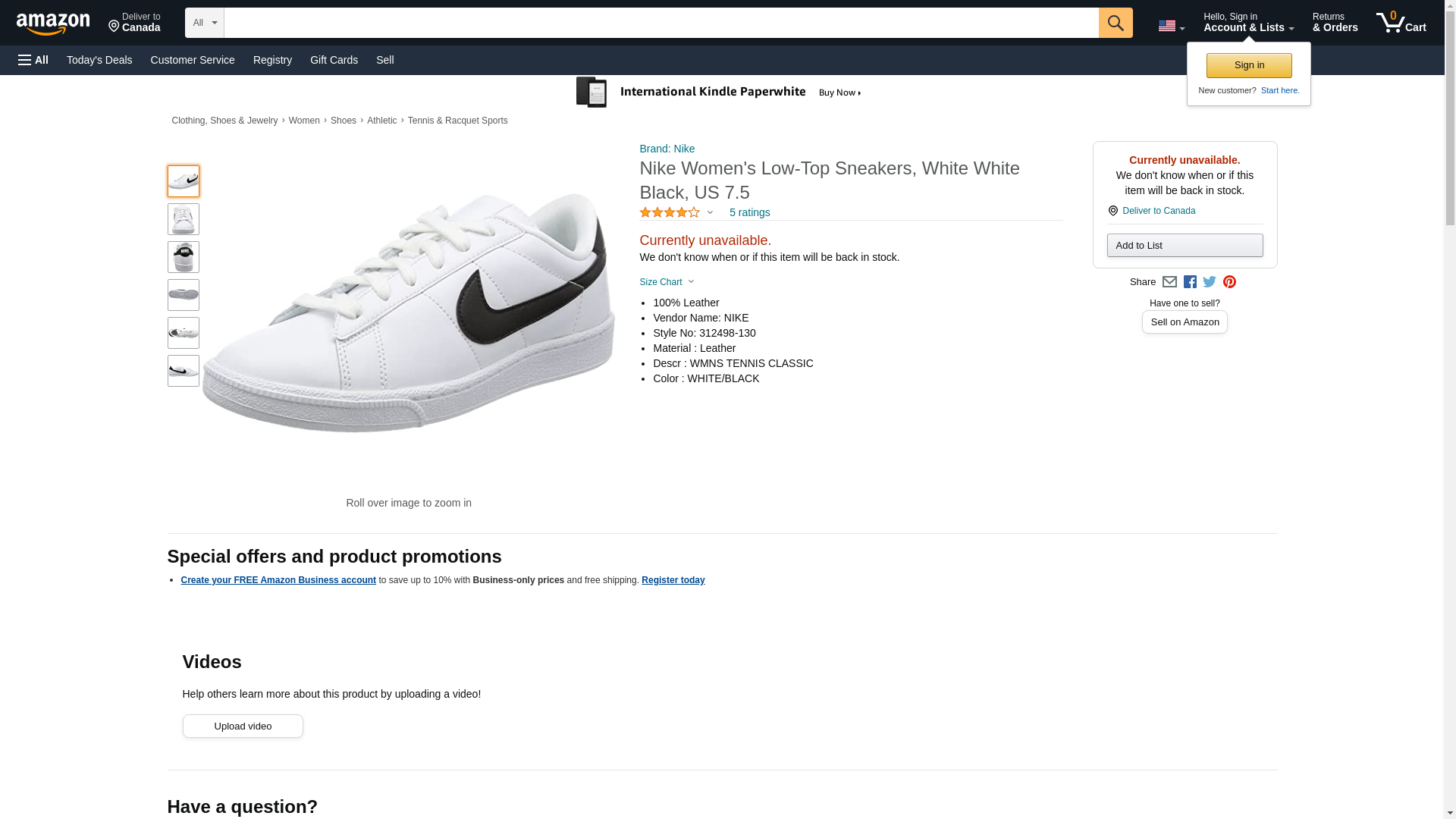Screen dimensions: 1456x819
Task: Click the yellow Sign in button
Action: 1248,65
